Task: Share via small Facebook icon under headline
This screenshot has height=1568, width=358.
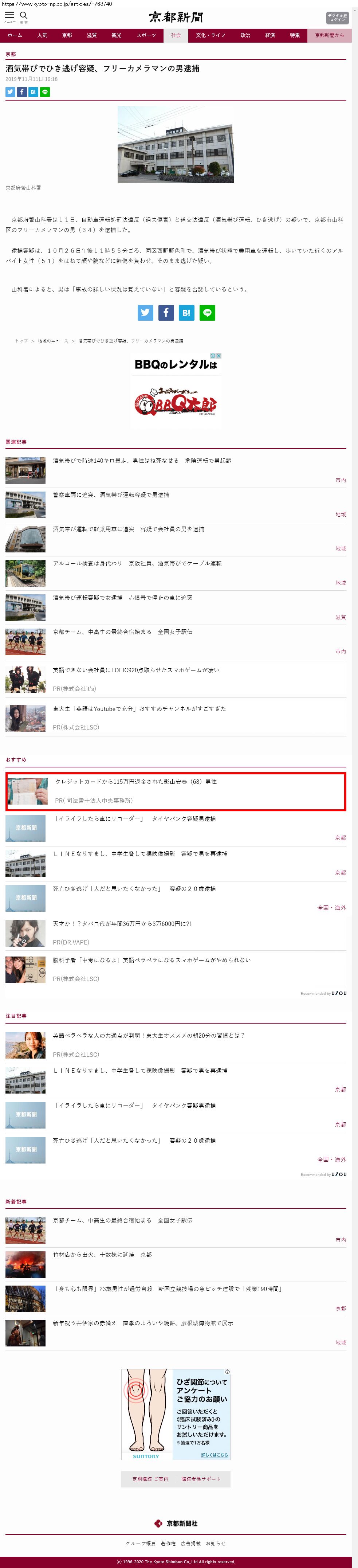Action: 21,92
